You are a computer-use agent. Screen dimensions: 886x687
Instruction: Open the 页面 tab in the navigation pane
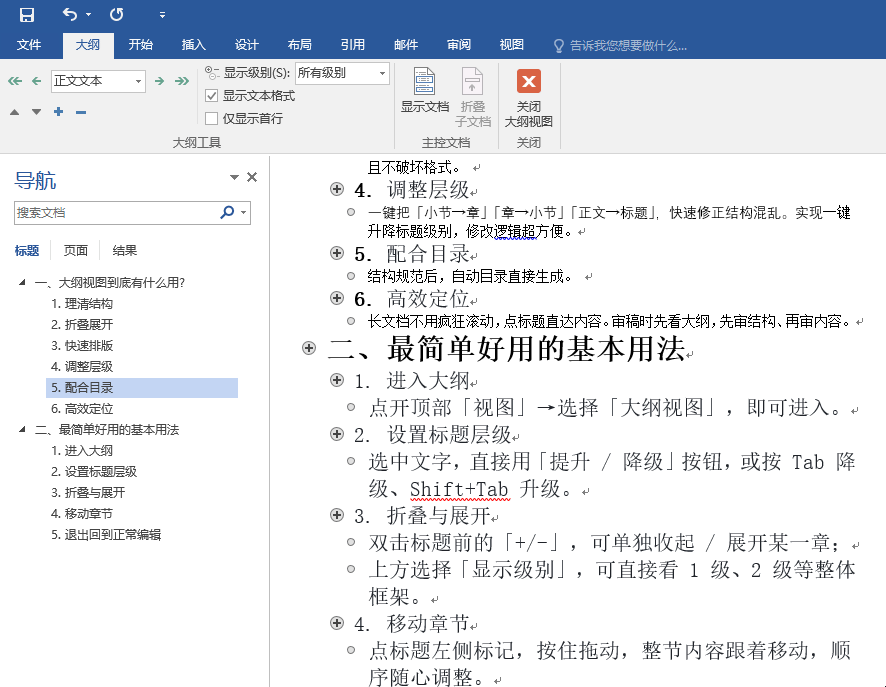click(x=74, y=251)
